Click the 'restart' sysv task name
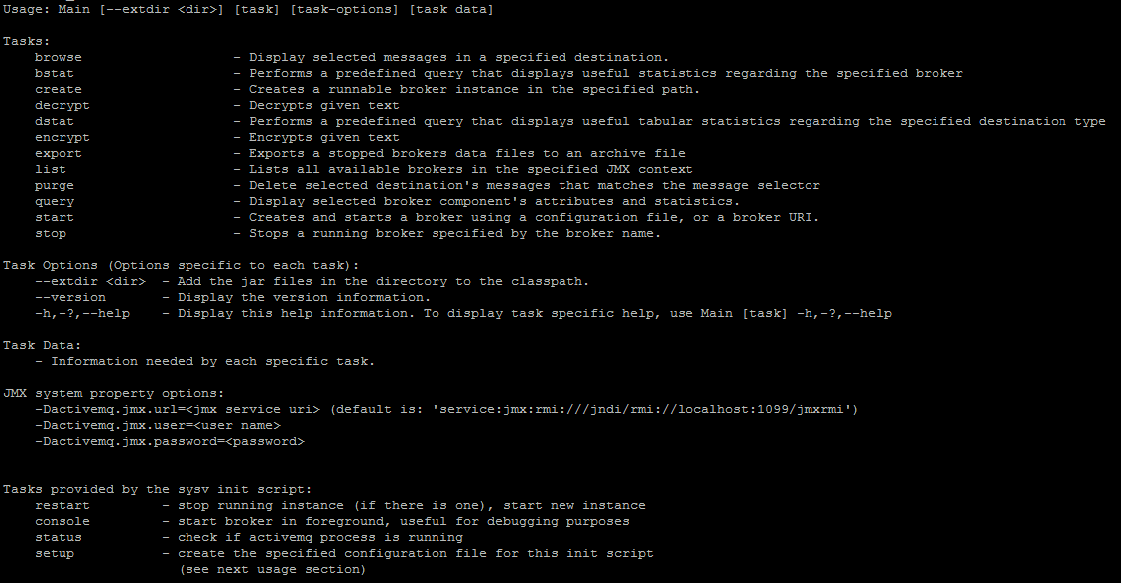 [62, 505]
